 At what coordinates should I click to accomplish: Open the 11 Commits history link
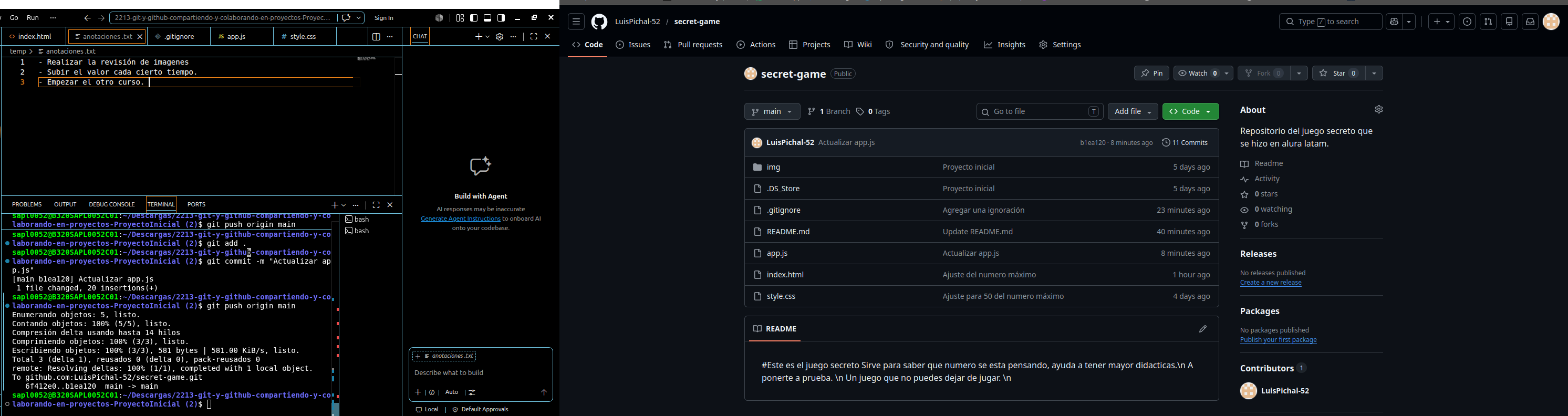pyautogui.click(x=1185, y=143)
